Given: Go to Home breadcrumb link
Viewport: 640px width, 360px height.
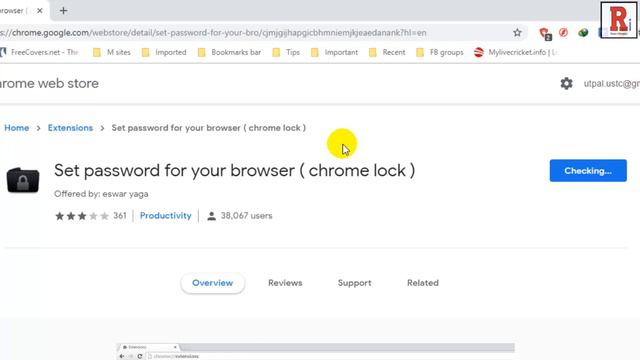Looking at the screenshot, I should pyautogui.click(x=17, y=128).
